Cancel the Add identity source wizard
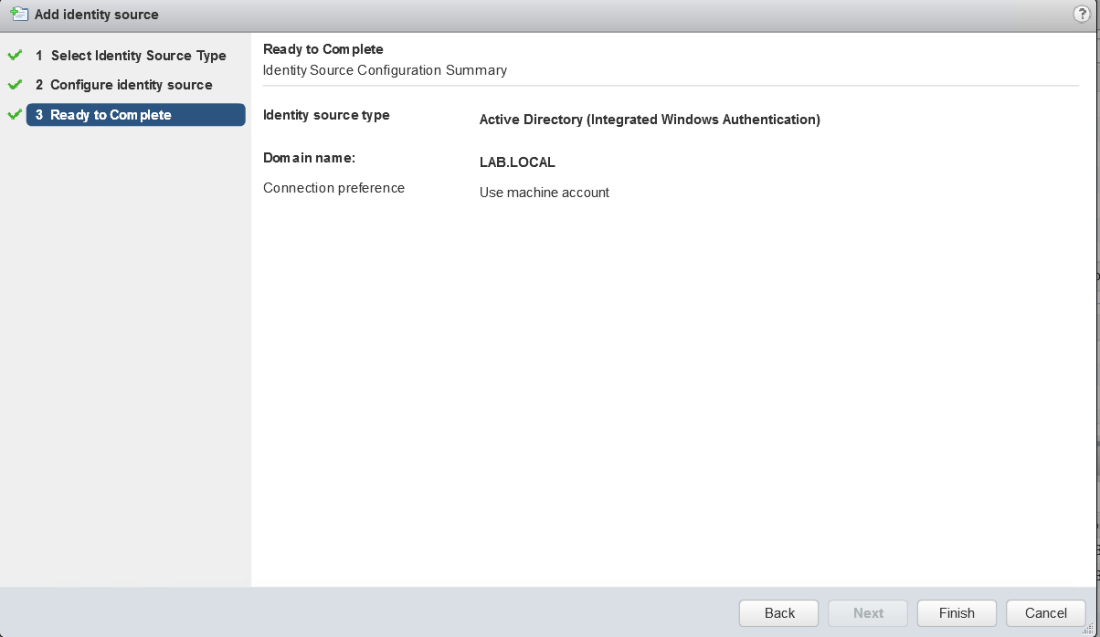Image resolution: width=1100 pixels, height=637 pixels. point(1046,613)
